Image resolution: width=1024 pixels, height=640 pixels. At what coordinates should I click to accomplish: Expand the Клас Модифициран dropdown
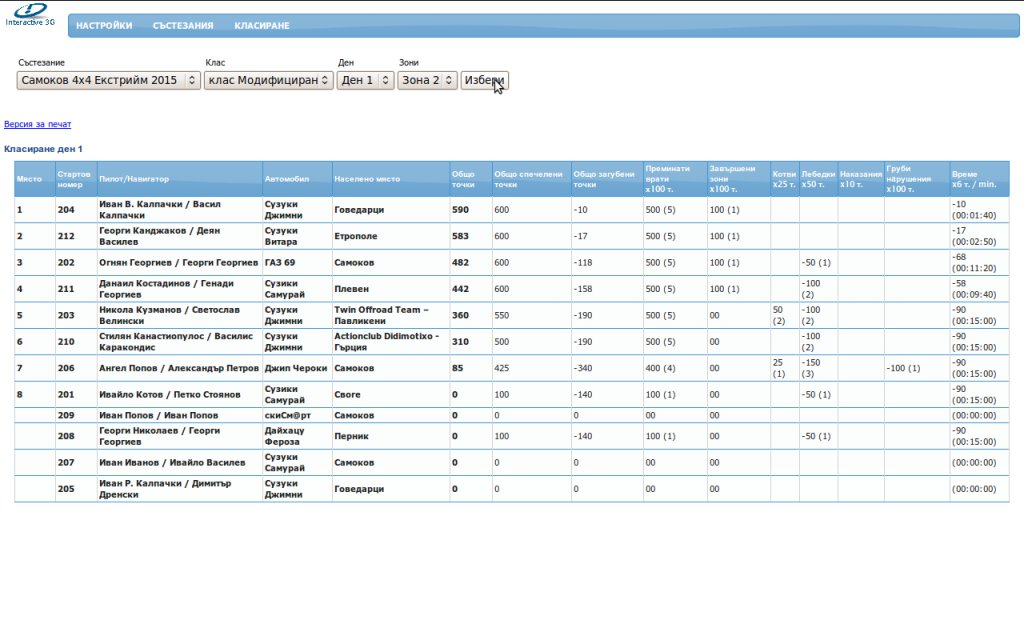pyautogui.click(x=269, y=80)
